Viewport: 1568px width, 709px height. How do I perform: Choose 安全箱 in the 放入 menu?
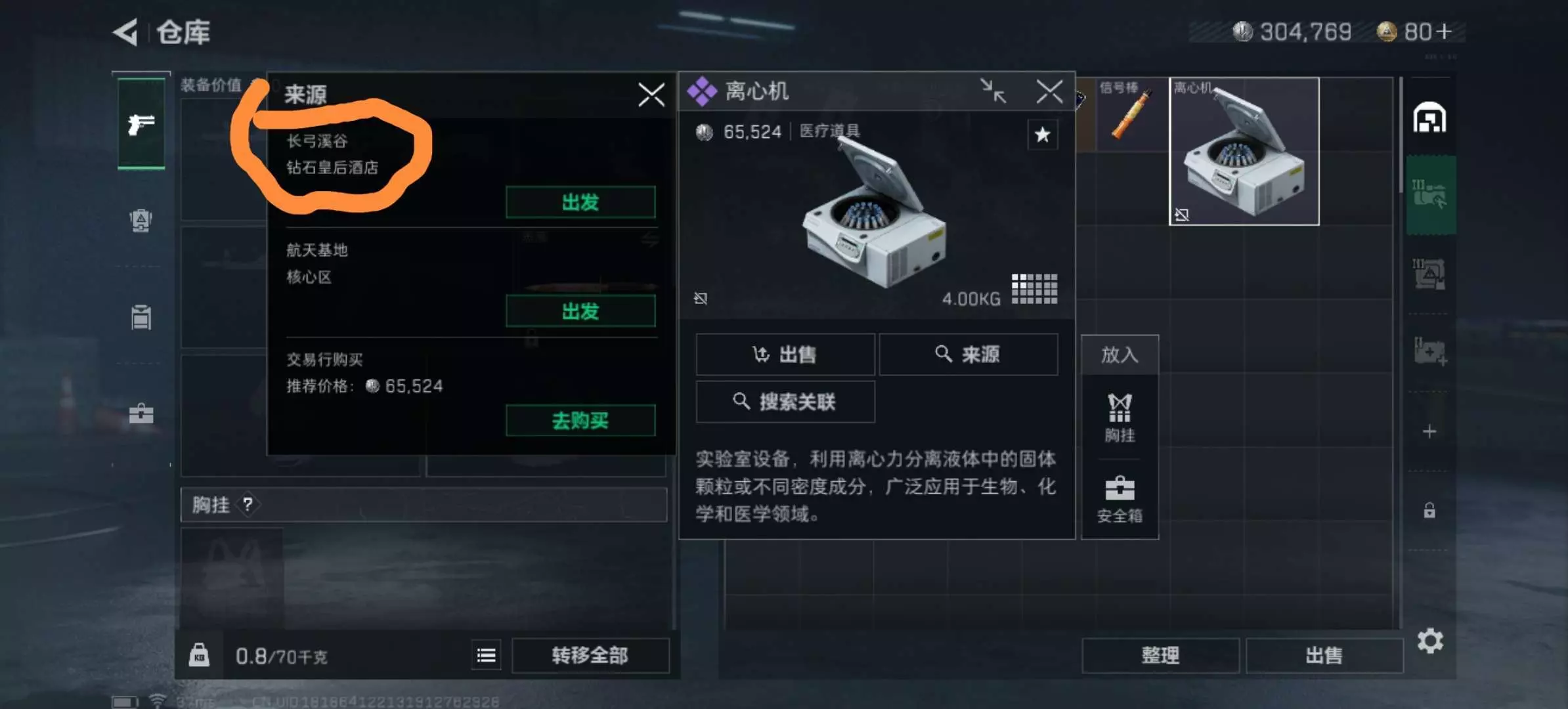[1120, 500]
